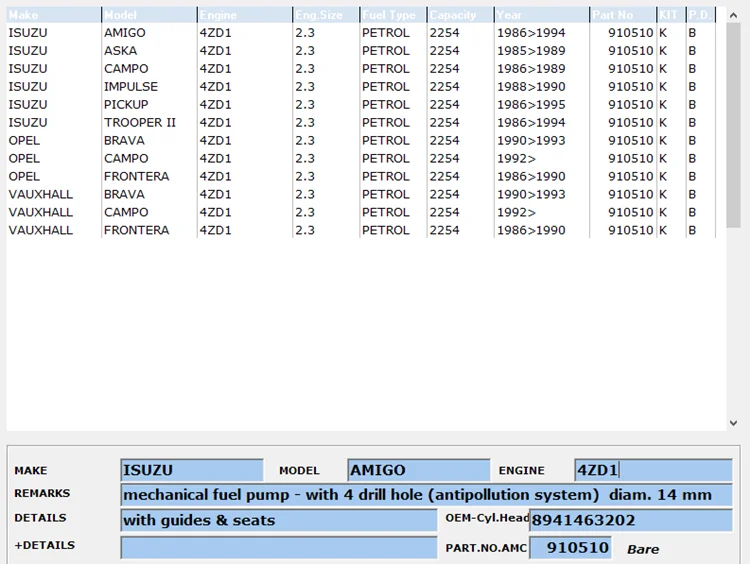
Task: Click the PART.NO.AMC field showing 910510
Action: (x=570, y=548)
